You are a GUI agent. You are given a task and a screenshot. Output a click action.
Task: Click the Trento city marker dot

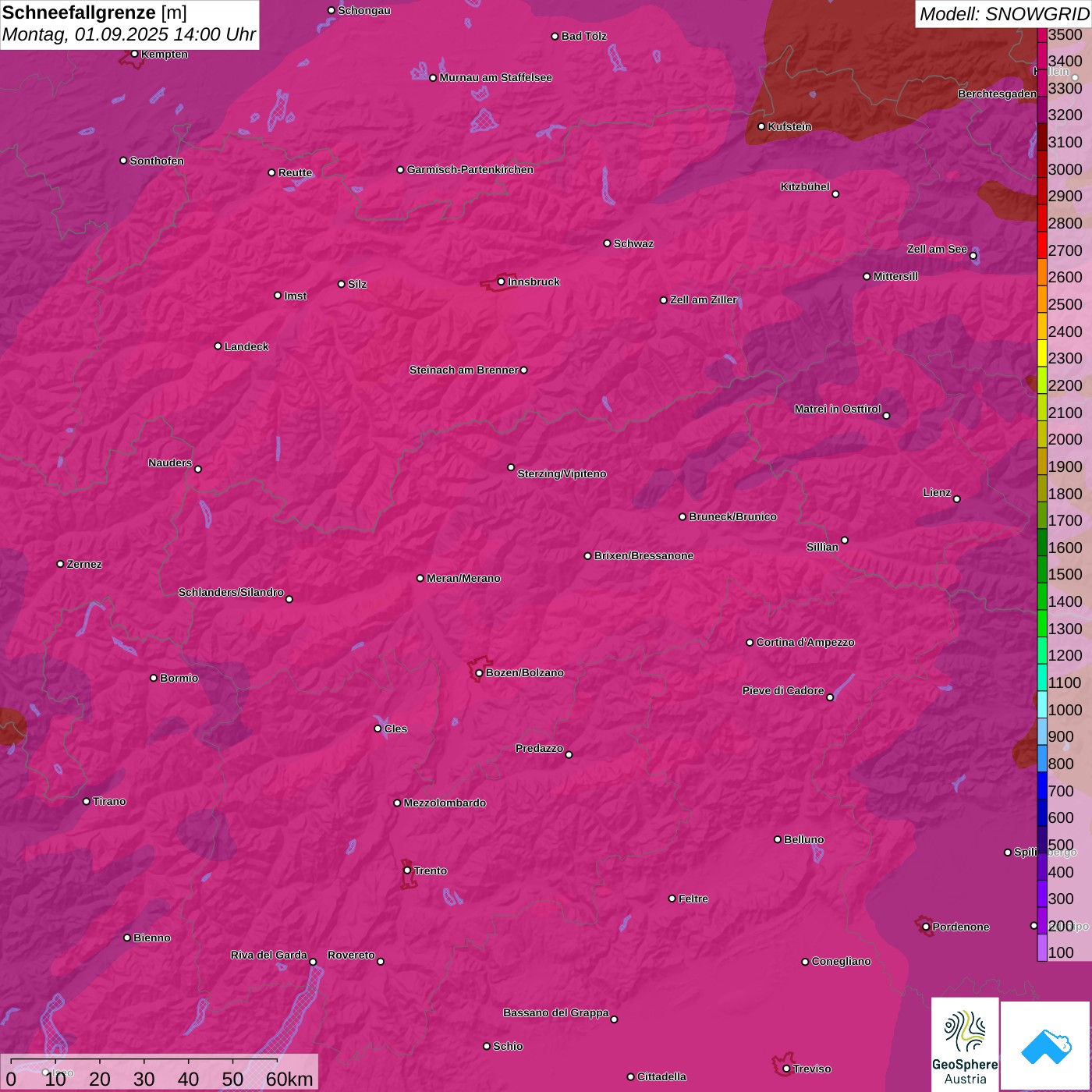pos(407,870)
